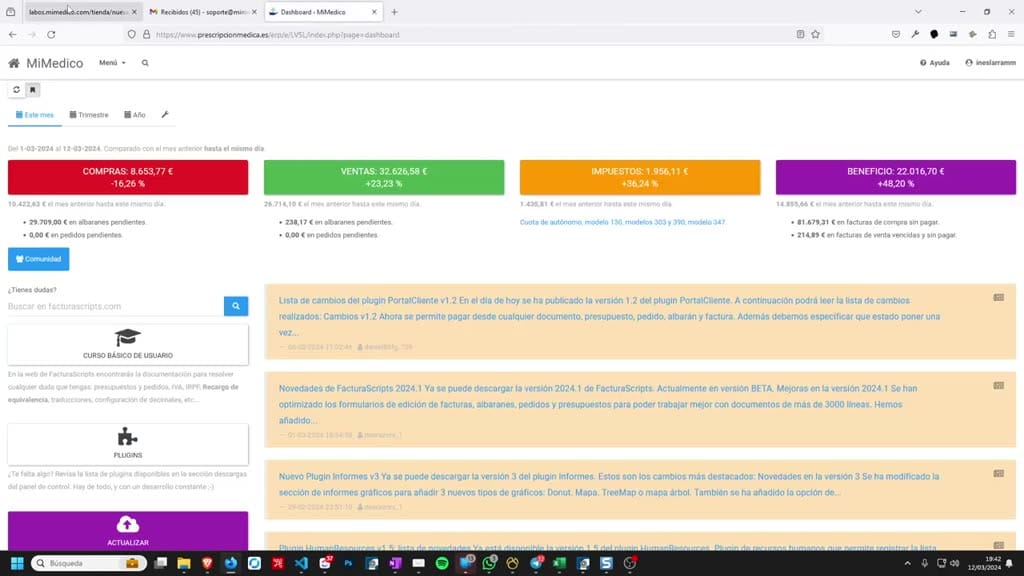This screenshot has width=1024, height=576.
Task: Click the icon on the PortalCliente news card
Action: 999,298
